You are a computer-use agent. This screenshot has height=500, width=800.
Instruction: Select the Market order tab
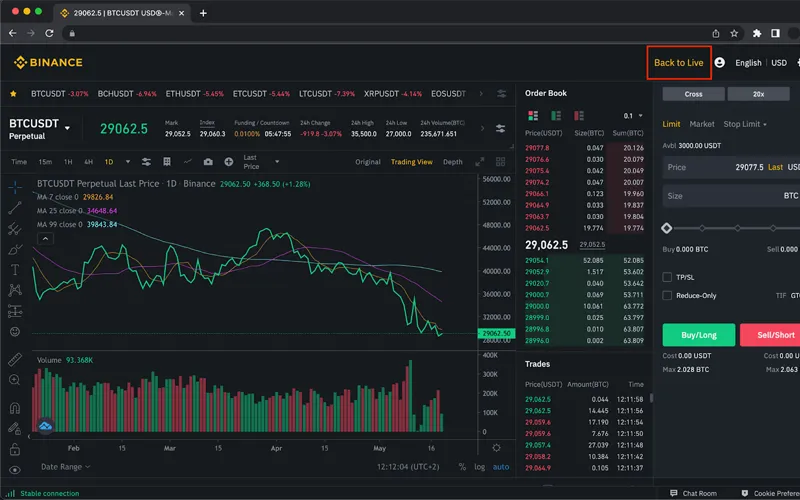(702, 124)
